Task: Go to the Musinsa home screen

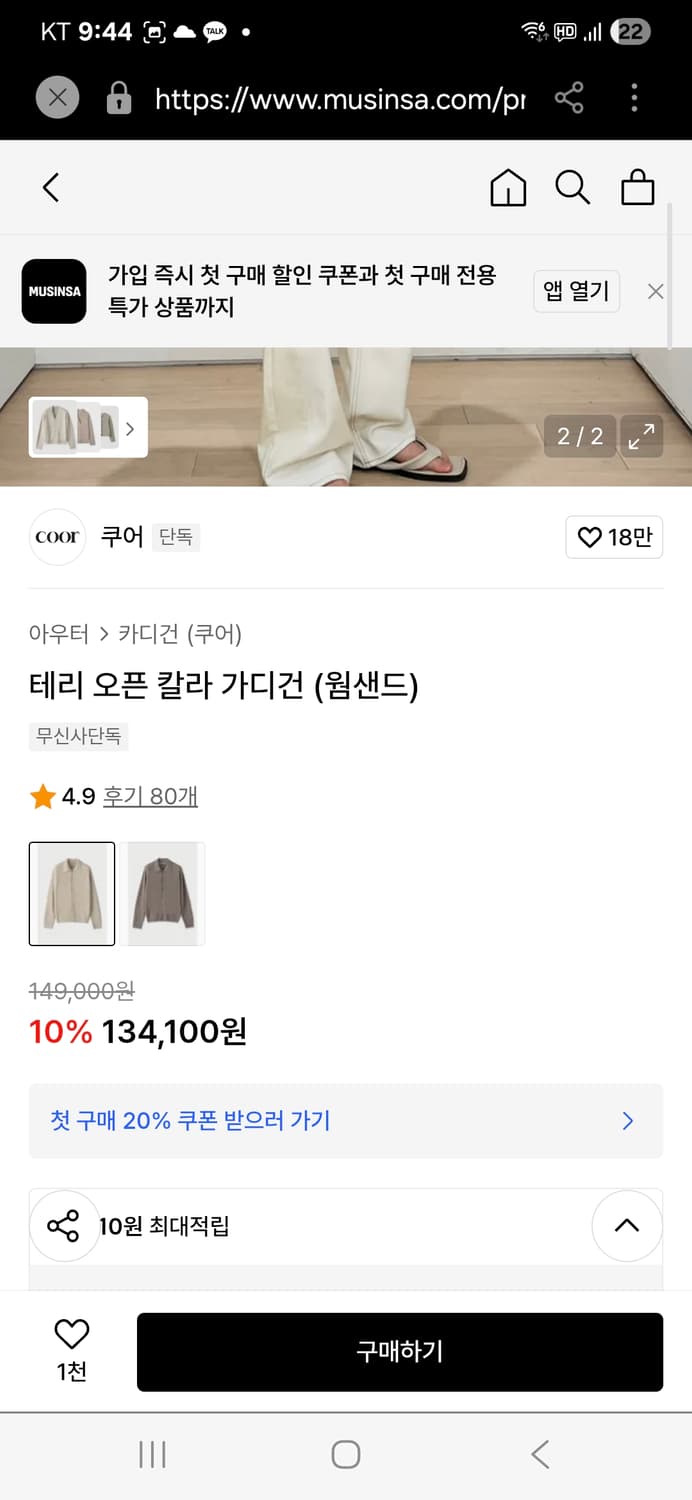Action: point(508,187)
